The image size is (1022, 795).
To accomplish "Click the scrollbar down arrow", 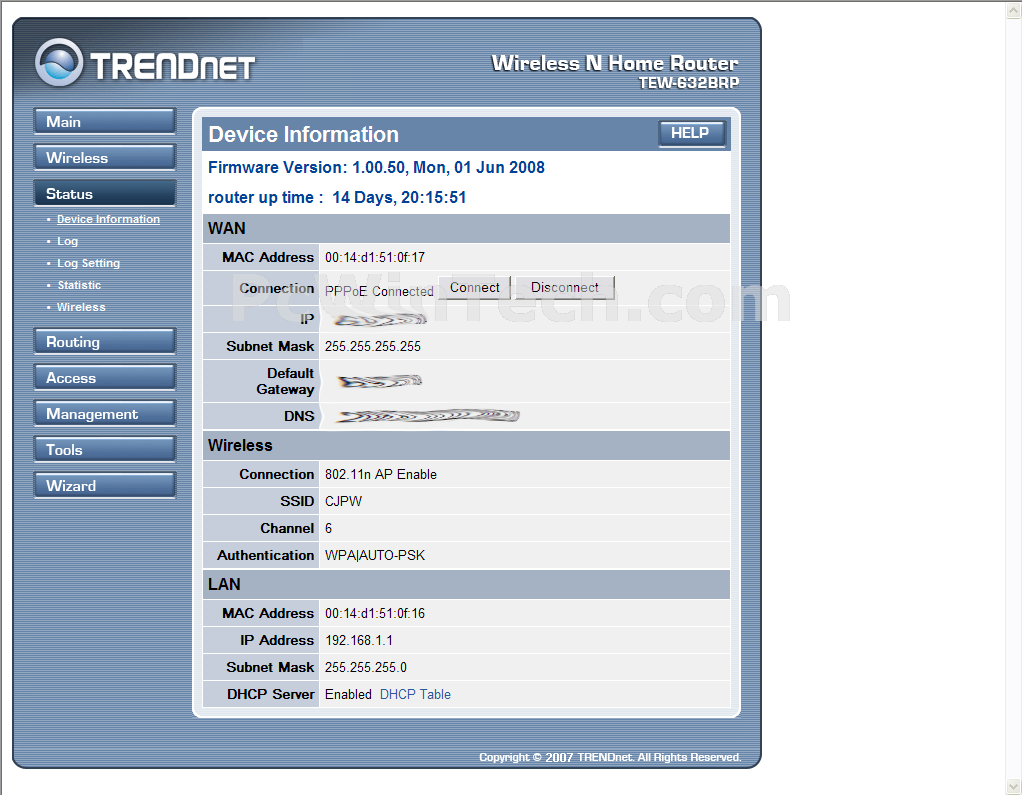I will tap(1014, 786).
